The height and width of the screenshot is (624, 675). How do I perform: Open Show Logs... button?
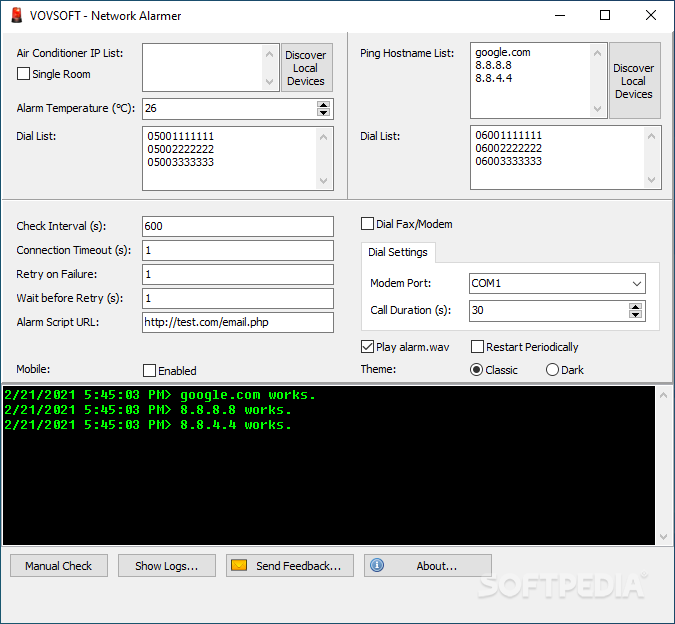click(x=167, y=565)
